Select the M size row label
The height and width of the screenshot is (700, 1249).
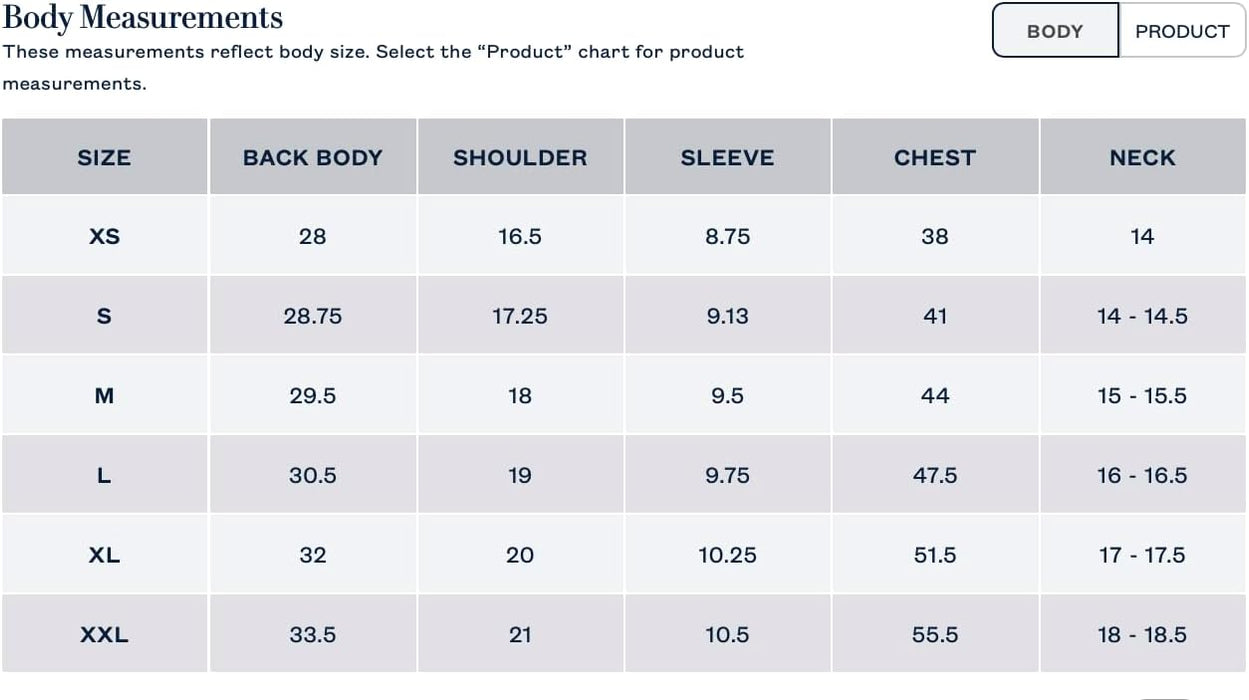click(104, 396)
